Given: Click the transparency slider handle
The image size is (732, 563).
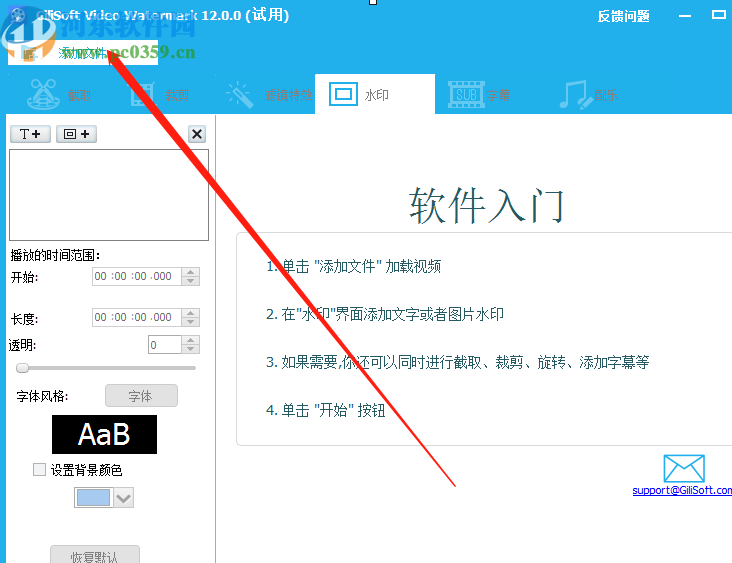Looking at the screenshot, I should click(22, 368).
